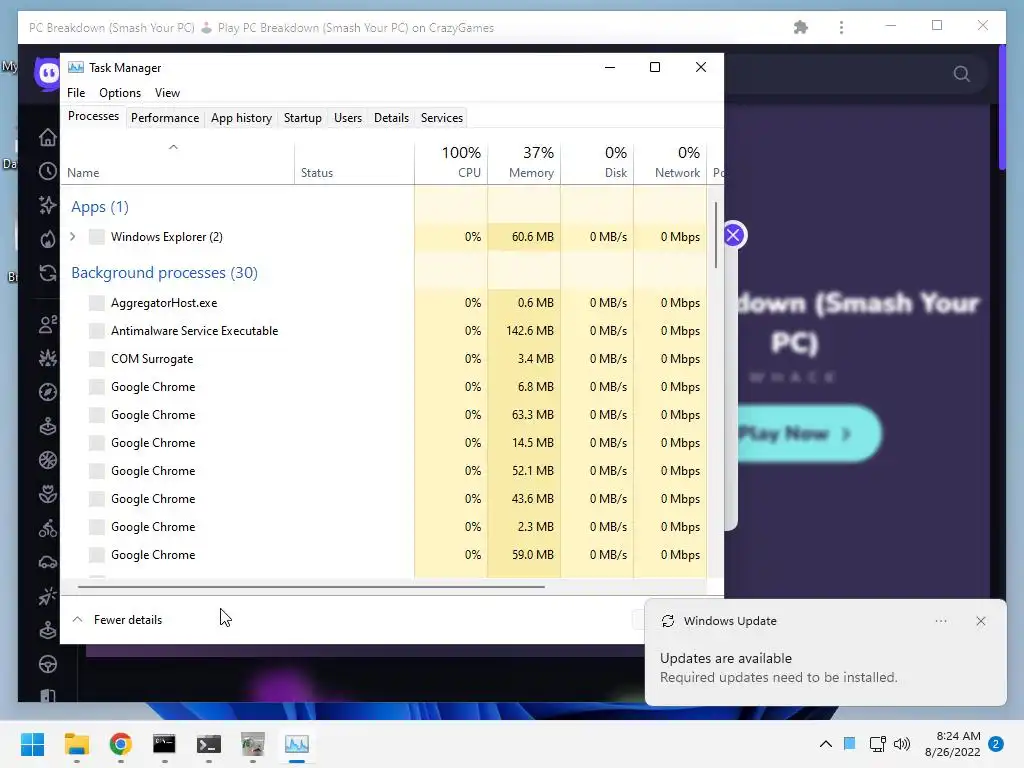Go to CrazyGames Home sidebar icon
The height and width of the screenshot is (768, 1024).
(x=48, y=137)
